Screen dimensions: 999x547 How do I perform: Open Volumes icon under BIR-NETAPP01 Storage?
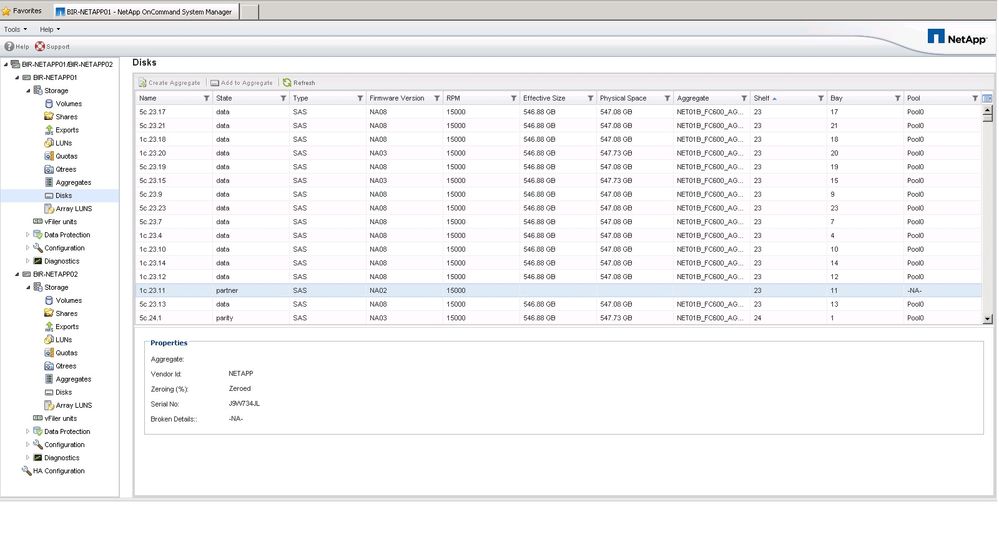coord(49,103)
